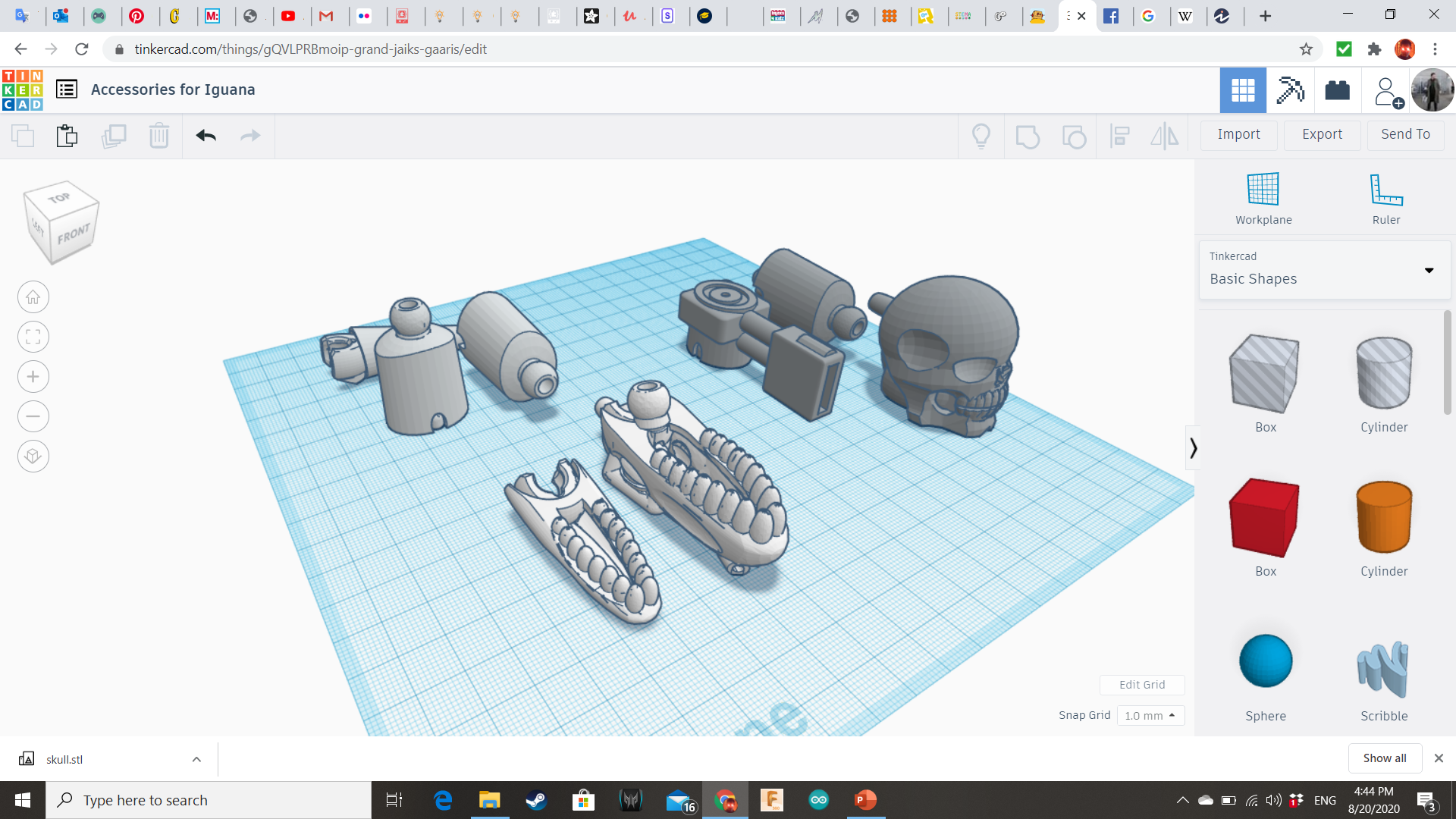Click the Zoom out minus icon

coord(33,416)
